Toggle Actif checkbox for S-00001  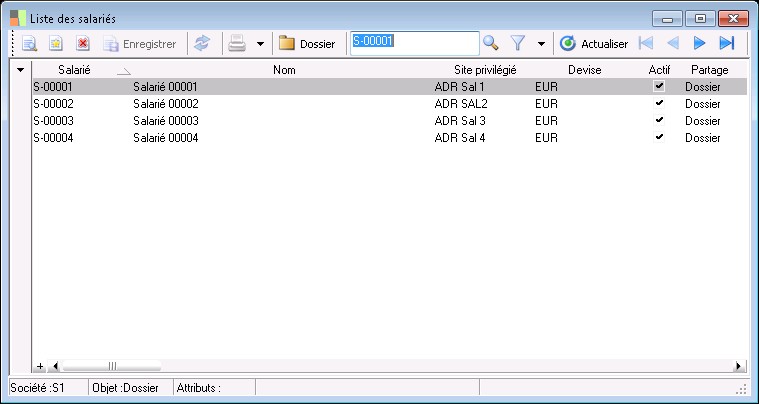[x=659, y=87]
